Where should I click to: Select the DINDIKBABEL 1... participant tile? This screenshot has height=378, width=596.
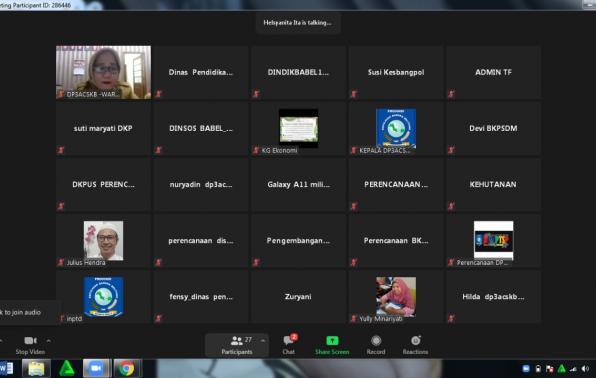click(x=298, y=72)
